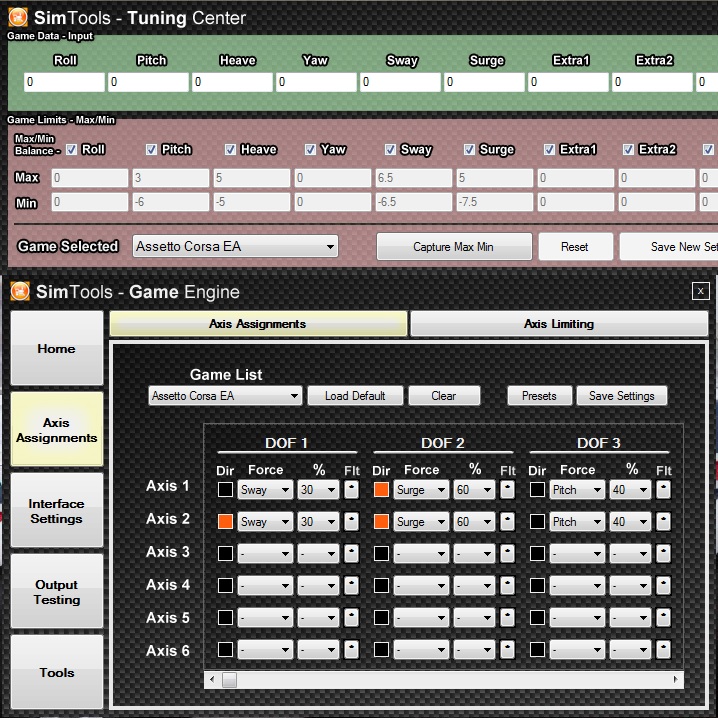Open Axis 4 DOF 2 filter button
Image resolution: width=718 pixels, height=718 pixels.
coord(507,586)
